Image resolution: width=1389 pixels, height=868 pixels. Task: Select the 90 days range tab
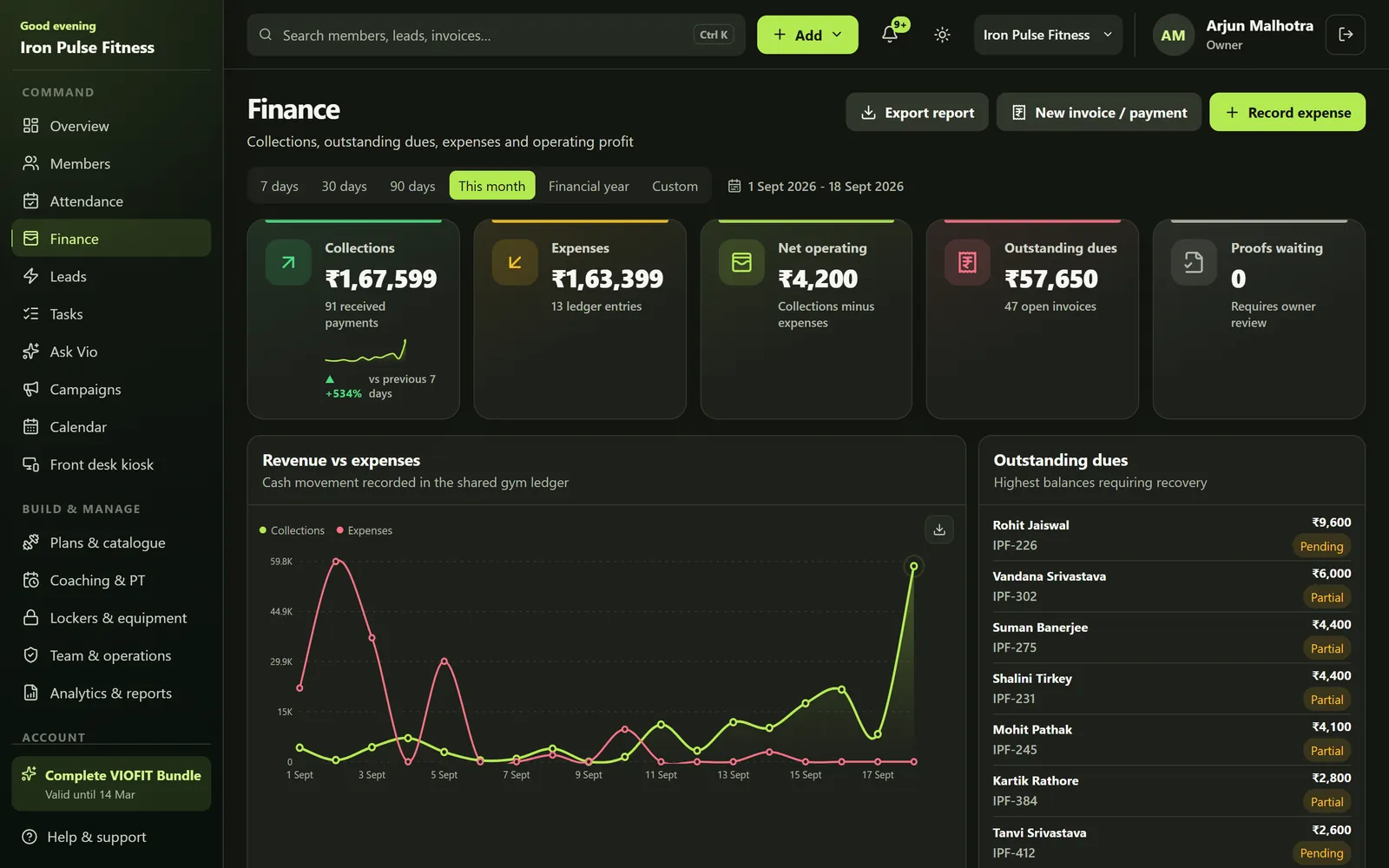pos(412,186)
